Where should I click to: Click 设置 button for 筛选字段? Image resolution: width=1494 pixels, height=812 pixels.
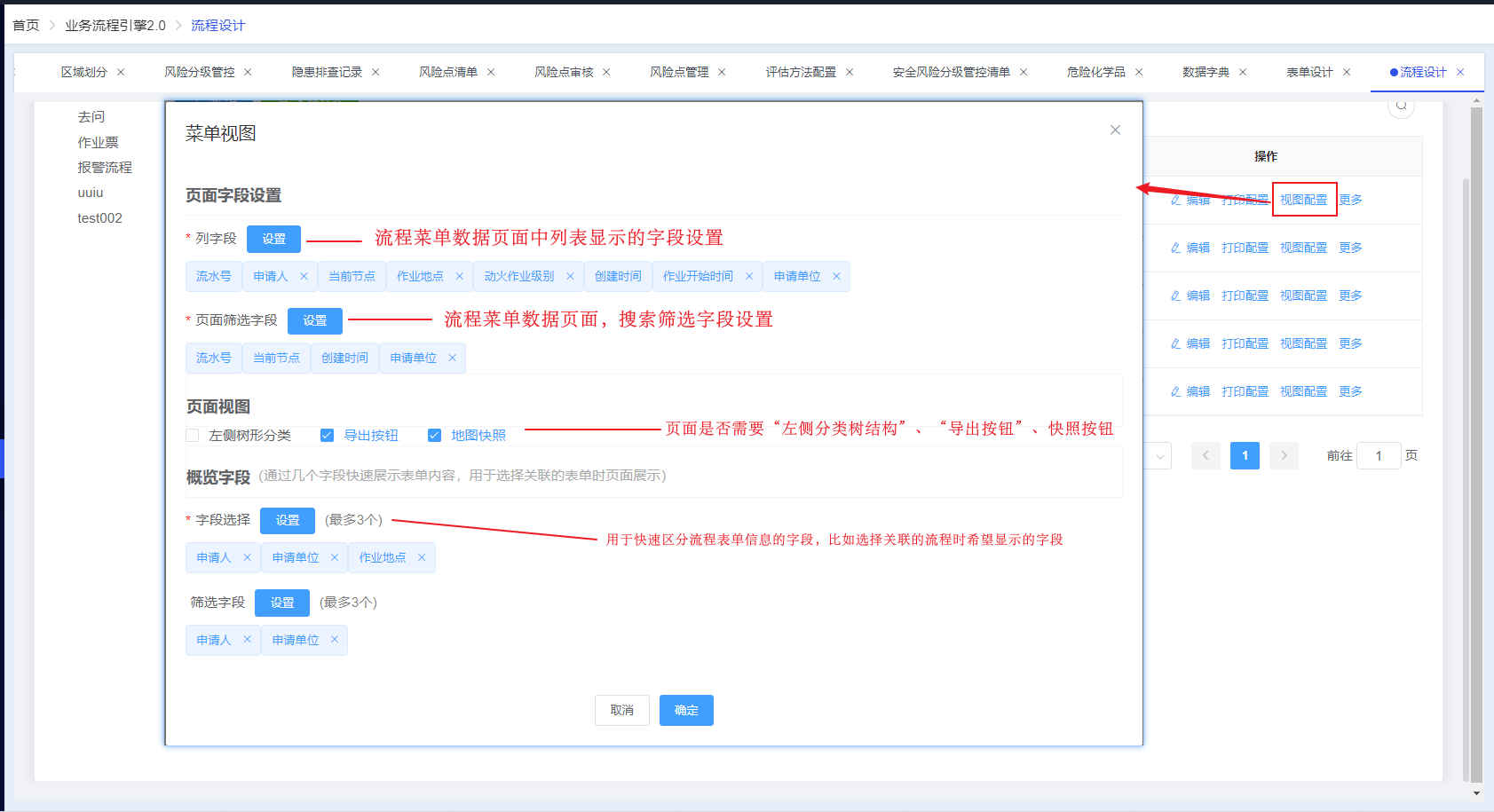(x=282, y=603)
